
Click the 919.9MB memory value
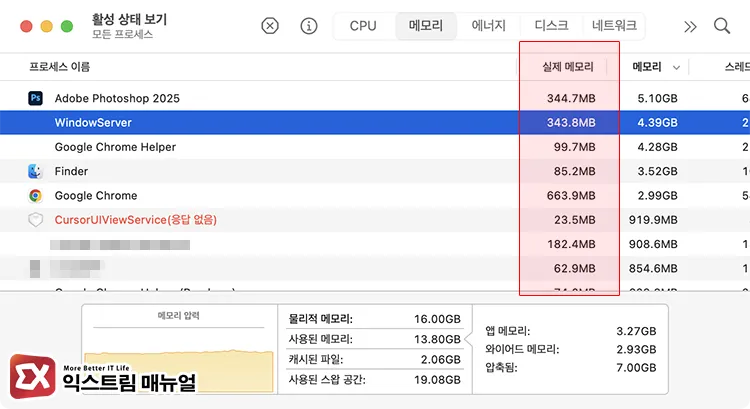pyautogui.click(x=653, y=220)
